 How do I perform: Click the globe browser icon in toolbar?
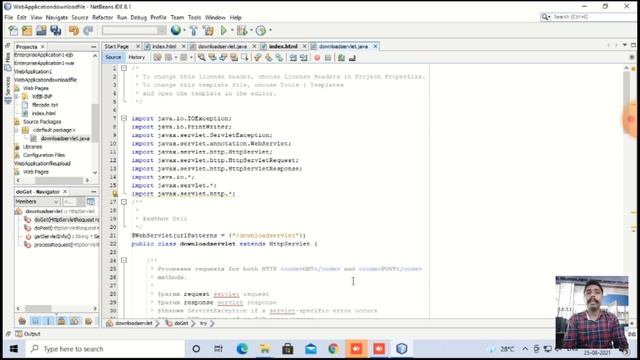[x=176, y=30]
